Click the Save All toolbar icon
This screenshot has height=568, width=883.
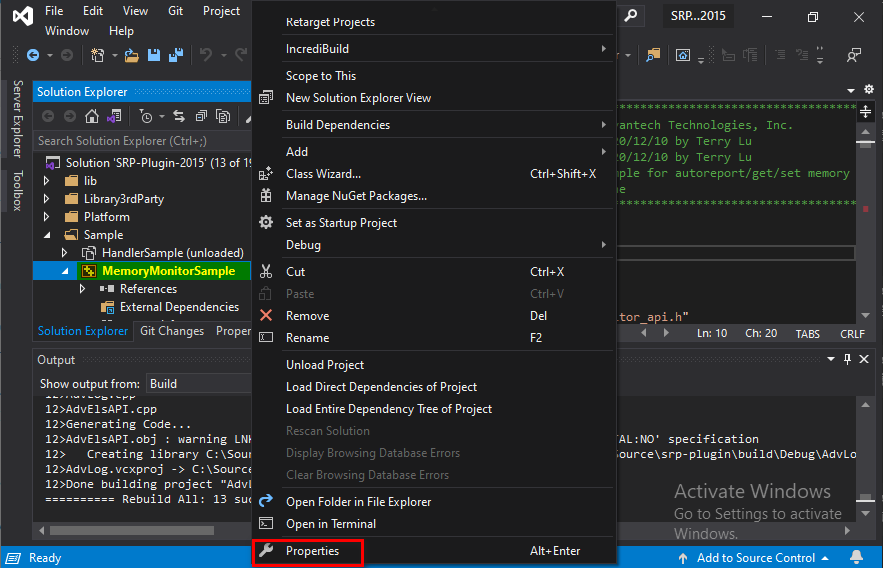tap(176, 55)
